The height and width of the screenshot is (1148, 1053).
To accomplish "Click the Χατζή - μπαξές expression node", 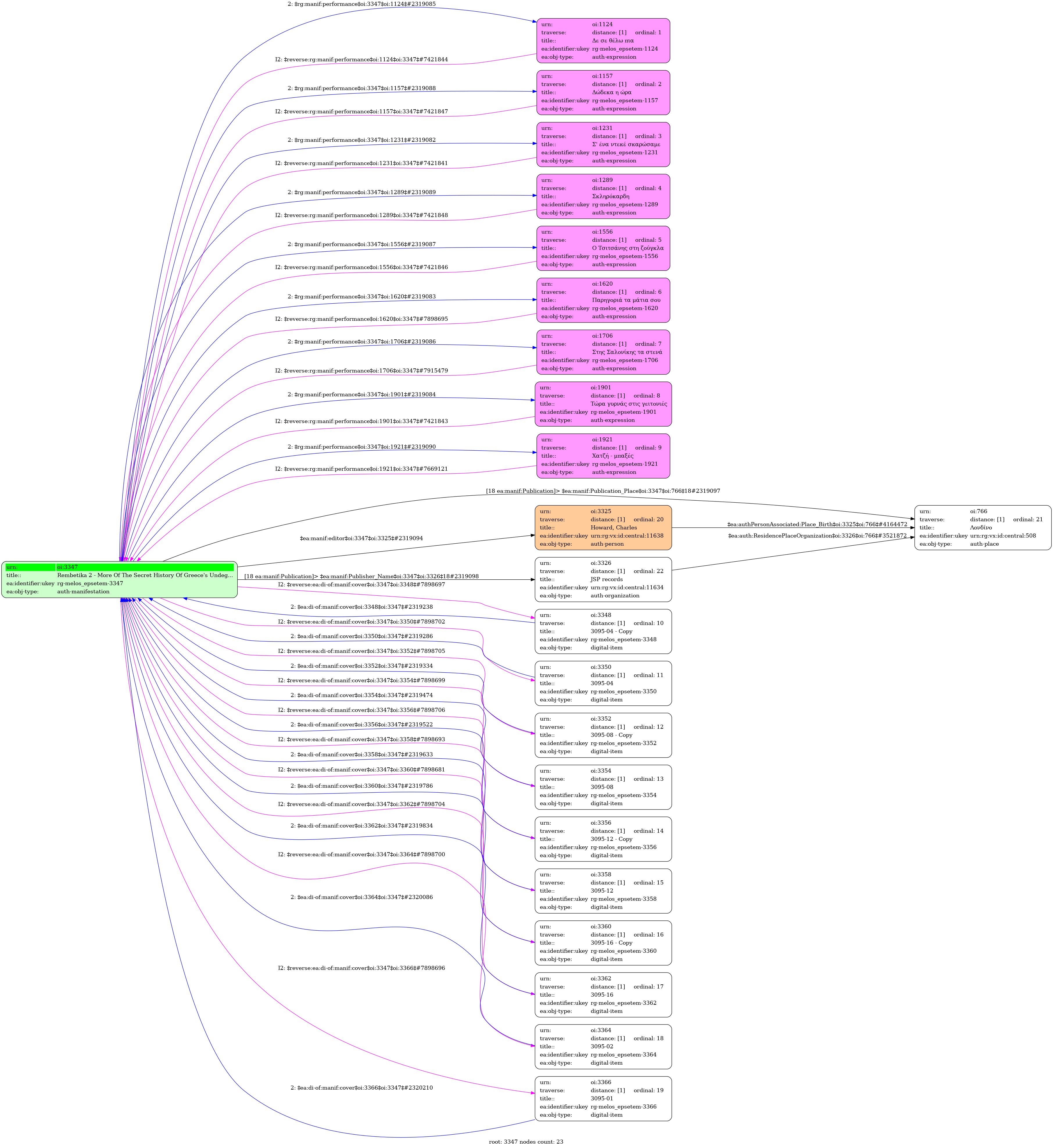I will 603,455.
